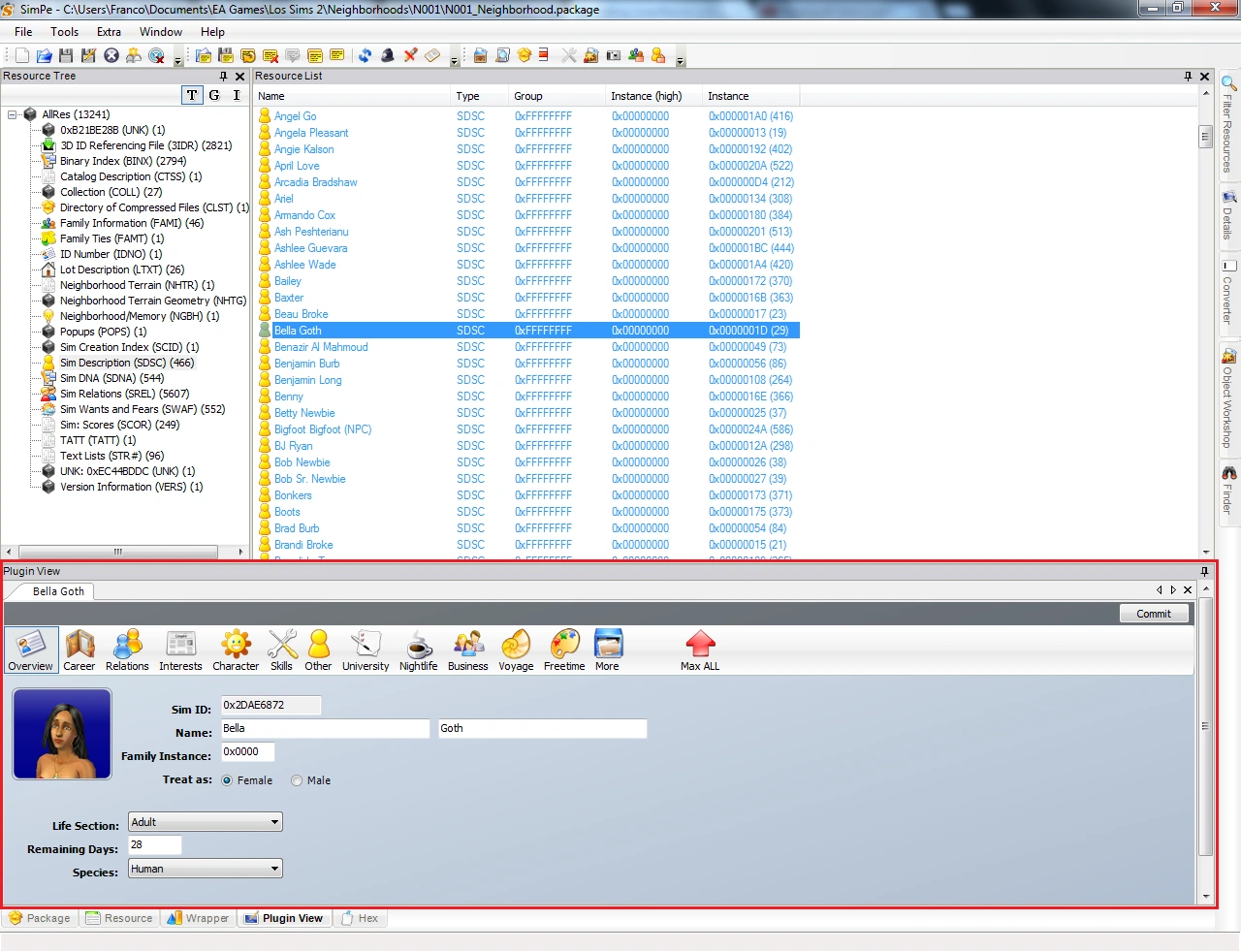The image size is (1241, 952).
Task: Open the Life Section dropdown
Action: (x=206, y=822)
